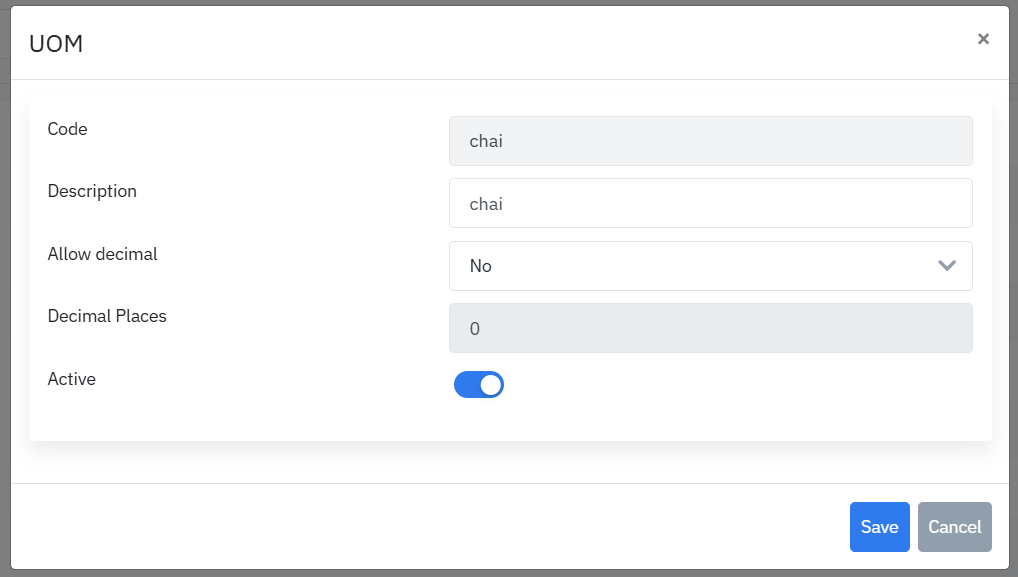Click the "Code" field label
The height and width of the screenshot is (577, 1018).
point(68,129)
